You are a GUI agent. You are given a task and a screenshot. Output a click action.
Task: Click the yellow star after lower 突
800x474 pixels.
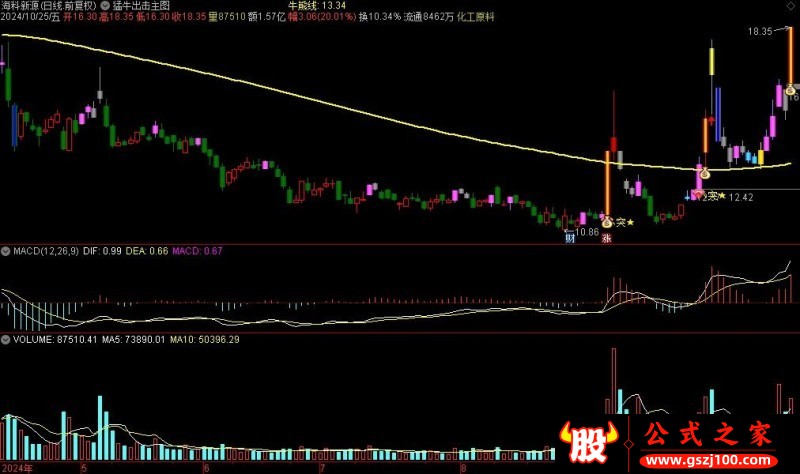point(631,222)
